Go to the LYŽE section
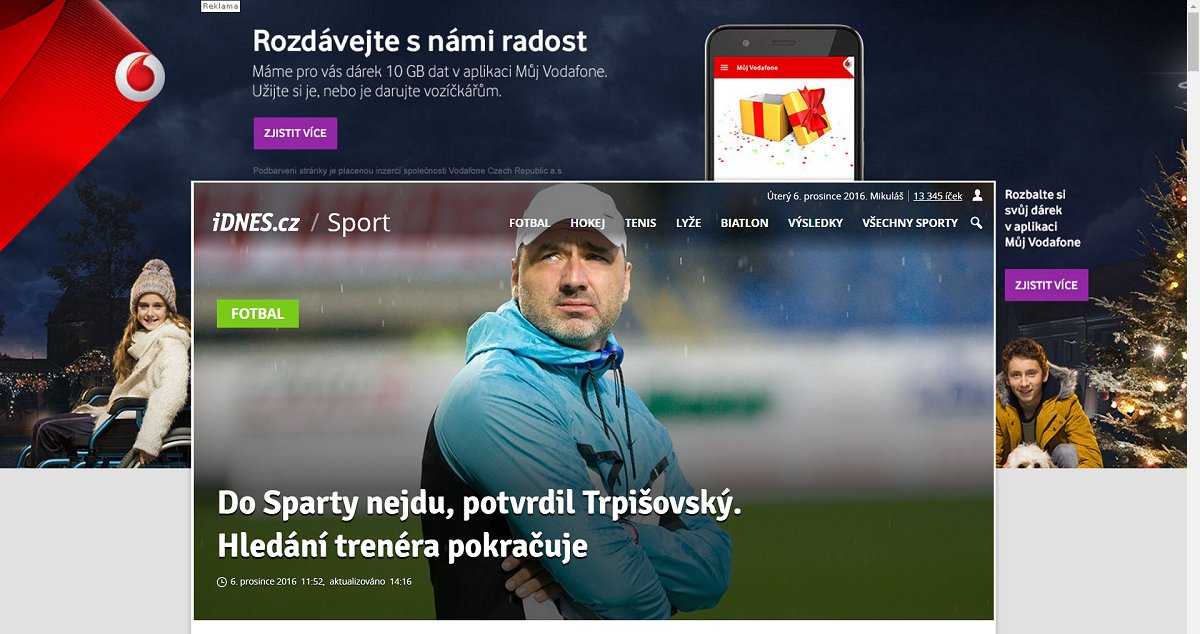Screen dimensions: 1200x634 (x=688, y=223)
